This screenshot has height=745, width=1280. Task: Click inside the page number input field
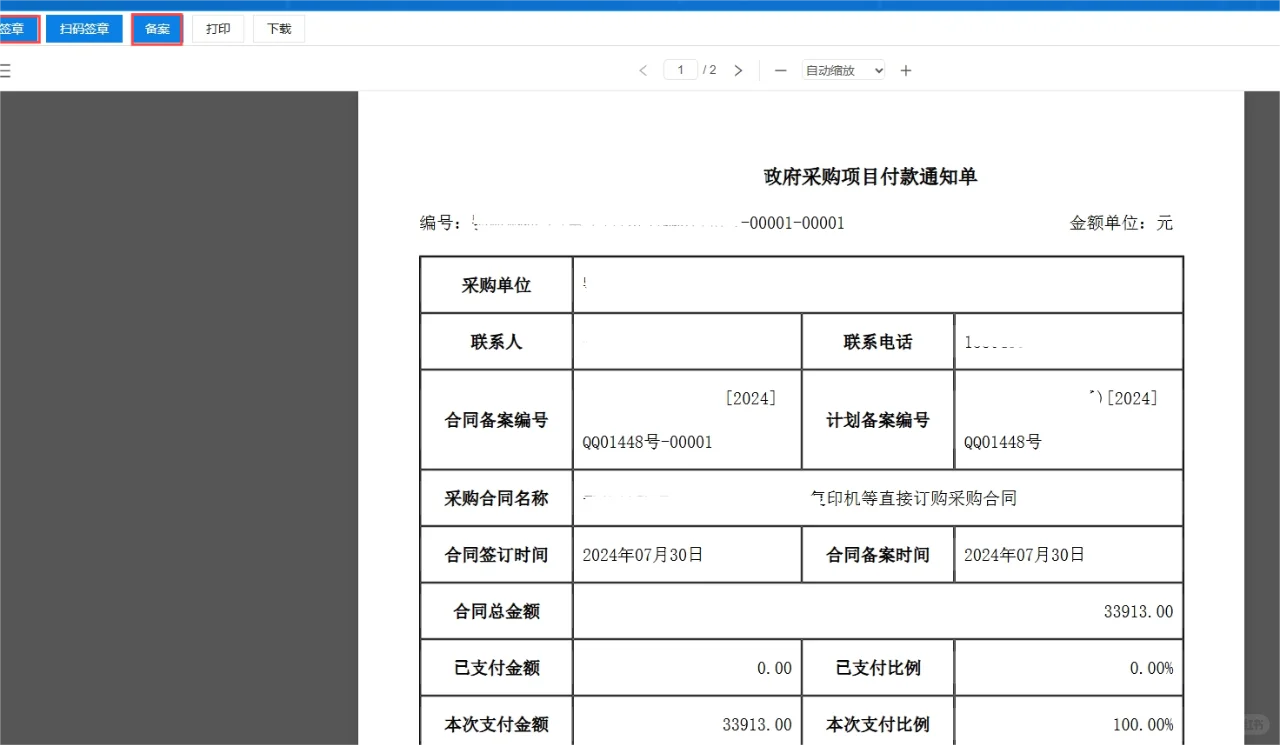pyautogui.click(x=680, y=70)
